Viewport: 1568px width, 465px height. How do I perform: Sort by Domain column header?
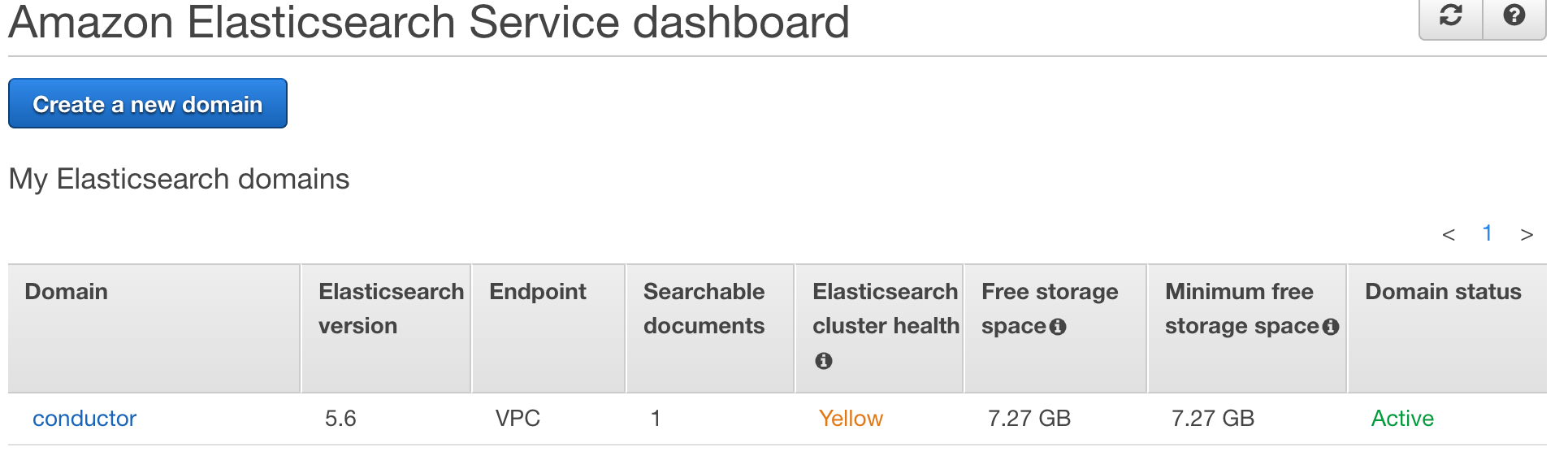tap(67, 292)
